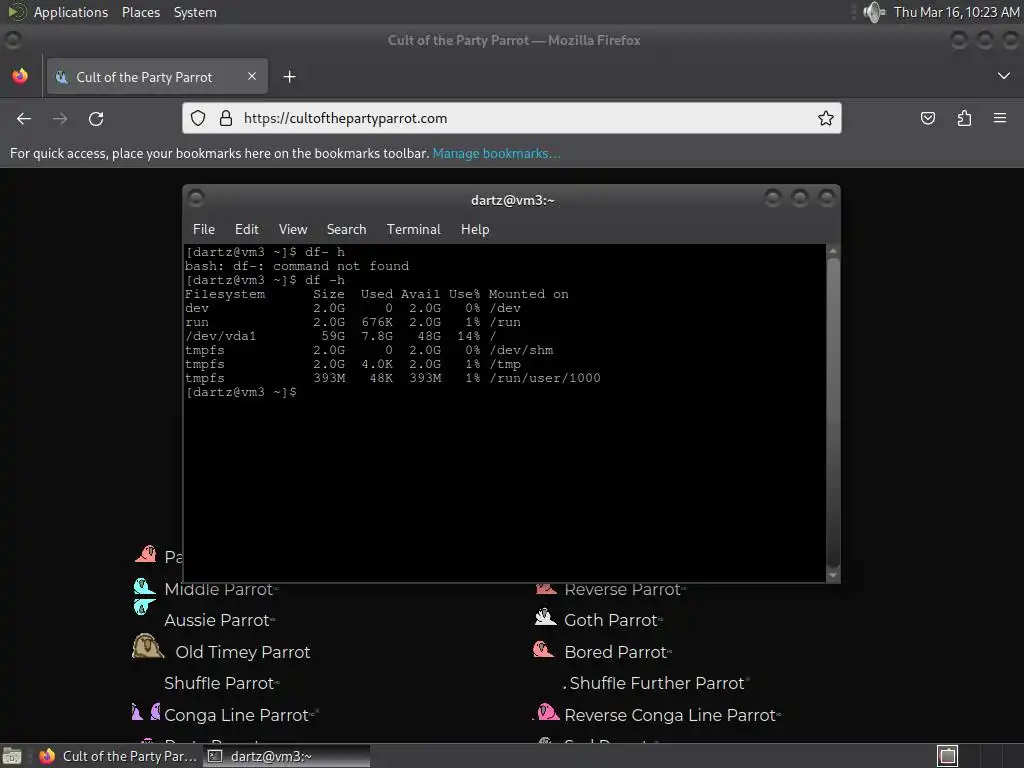This screenshot has width=1024, height=768.
Task: Expand the list all tabs chevron
Action: click(x=1004, y=76)
